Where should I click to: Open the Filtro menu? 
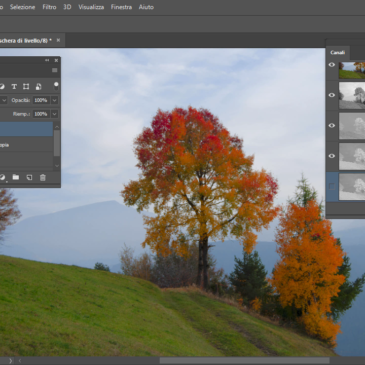click(49, 7)
